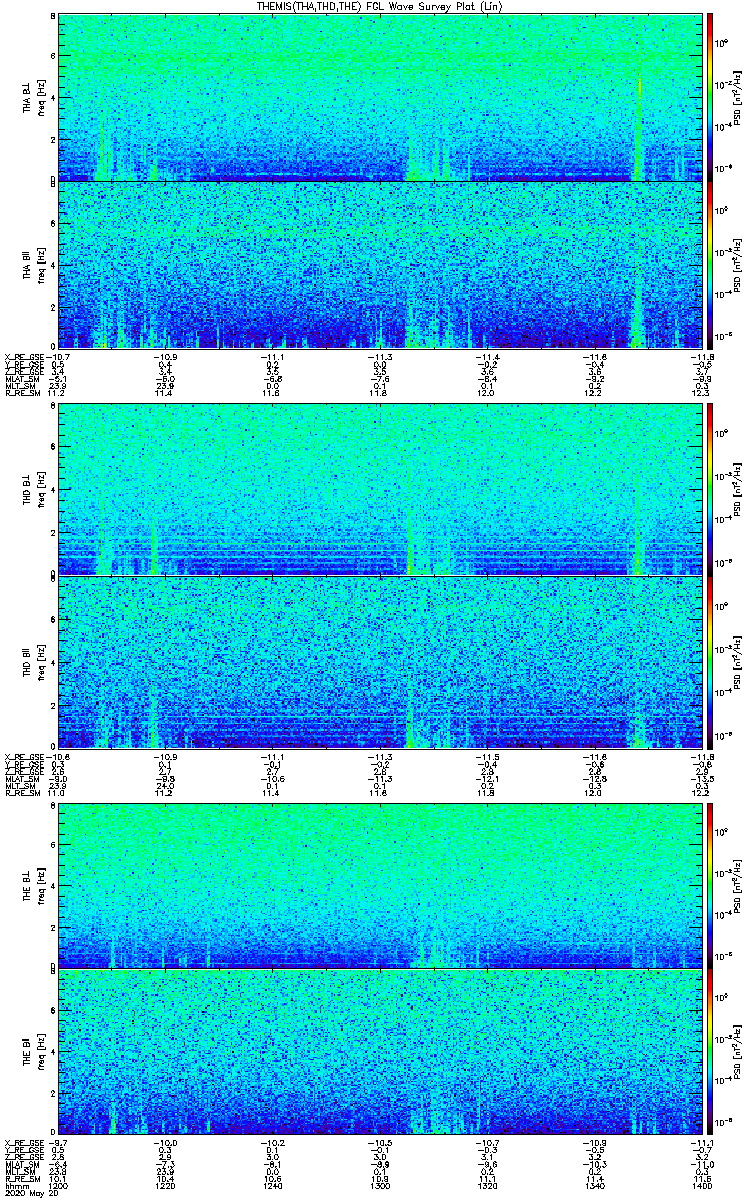Click the PSD [nT²/Hz] label of THA BL colorbar
The width and height of the screenshot is (750, 1200).
coord(737,97)
